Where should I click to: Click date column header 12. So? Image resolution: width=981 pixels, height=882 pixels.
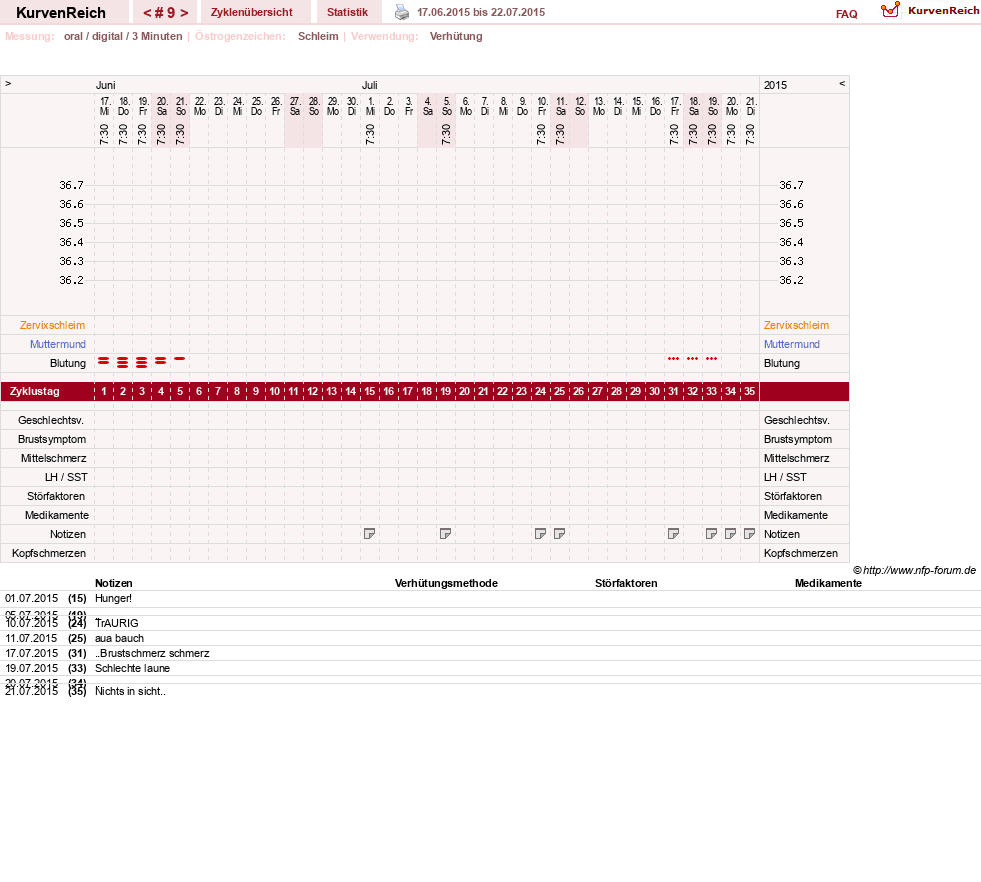coord(580,106)
